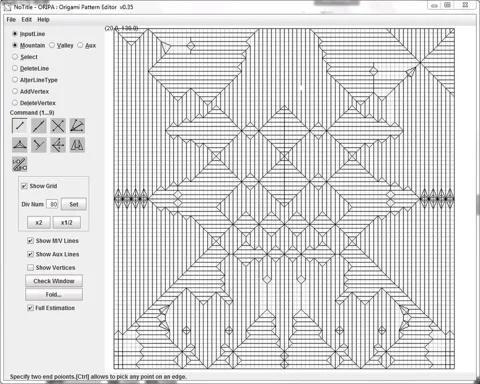Open the File menu
Image resolution: width=480 pixels, height=384 pixels.
click(x=11, y=20)
